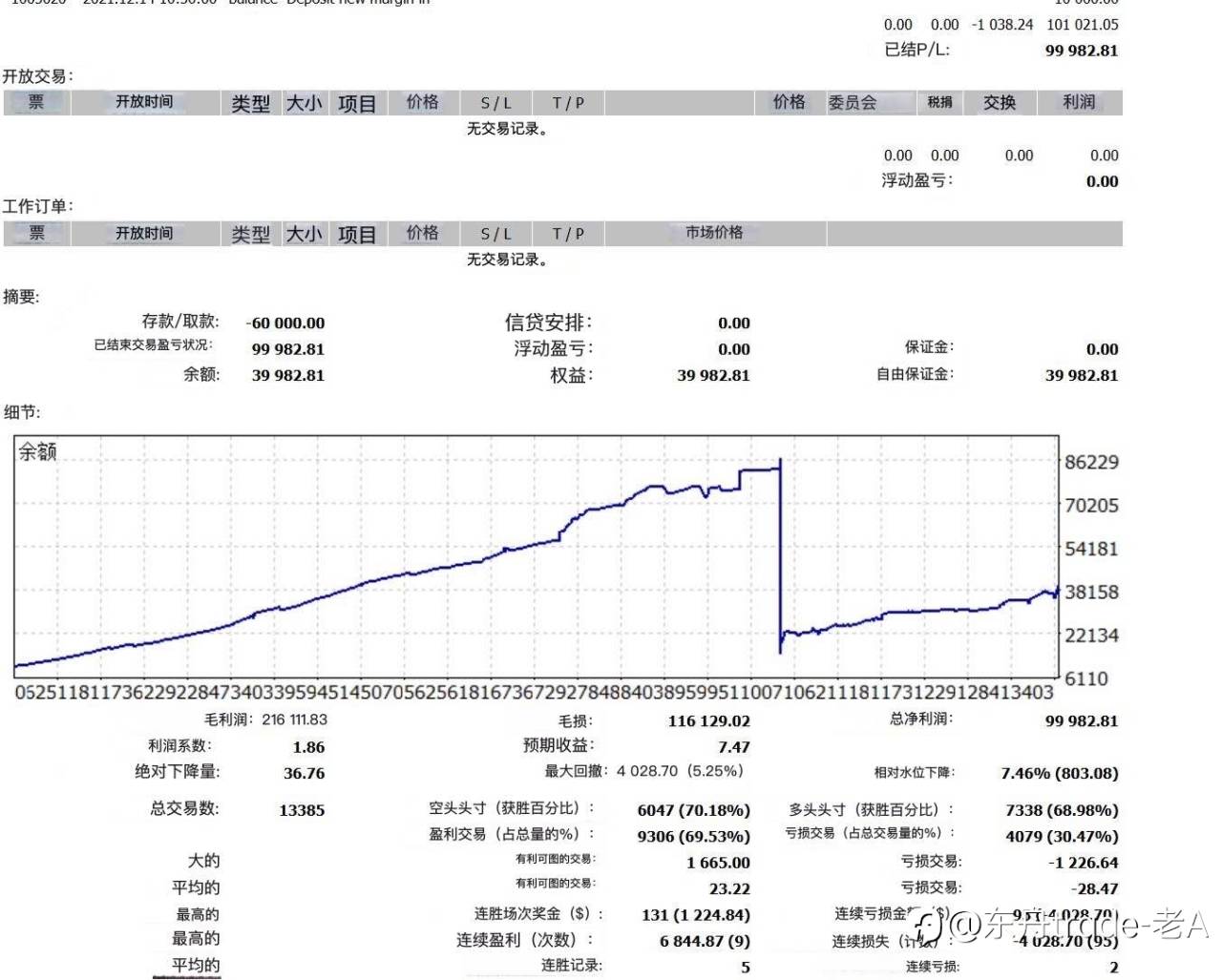The width and height of the screenshot is (1222, 980).
Task: Click the 131 (1 224.84) consecutive wins value
Action: 696,915
